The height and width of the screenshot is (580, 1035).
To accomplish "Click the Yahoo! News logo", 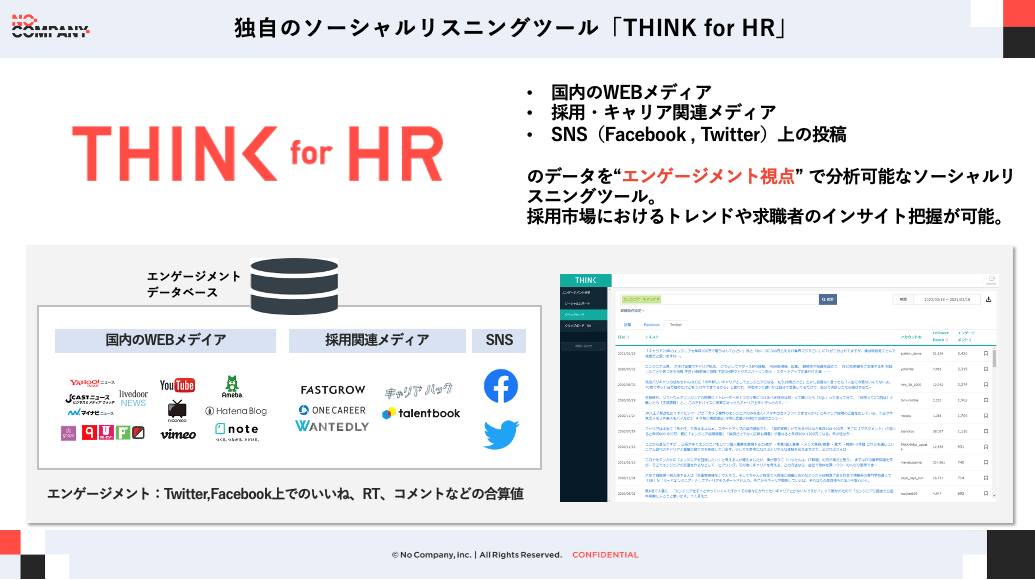I will [x=92, y=383].
